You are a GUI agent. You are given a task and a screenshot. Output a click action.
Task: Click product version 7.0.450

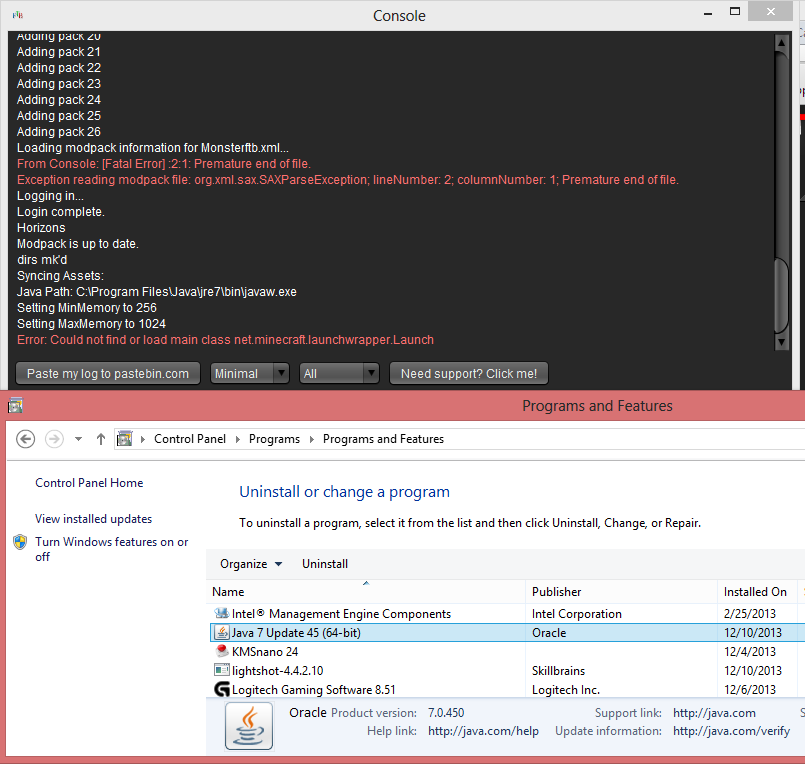click(446, 713)
